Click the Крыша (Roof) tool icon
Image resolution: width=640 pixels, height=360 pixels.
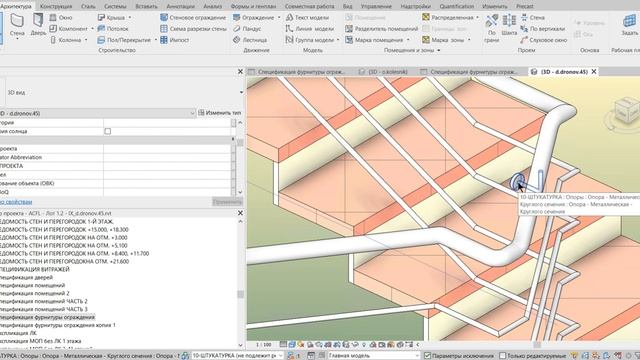pyautogui.click(x=101, y=18)
